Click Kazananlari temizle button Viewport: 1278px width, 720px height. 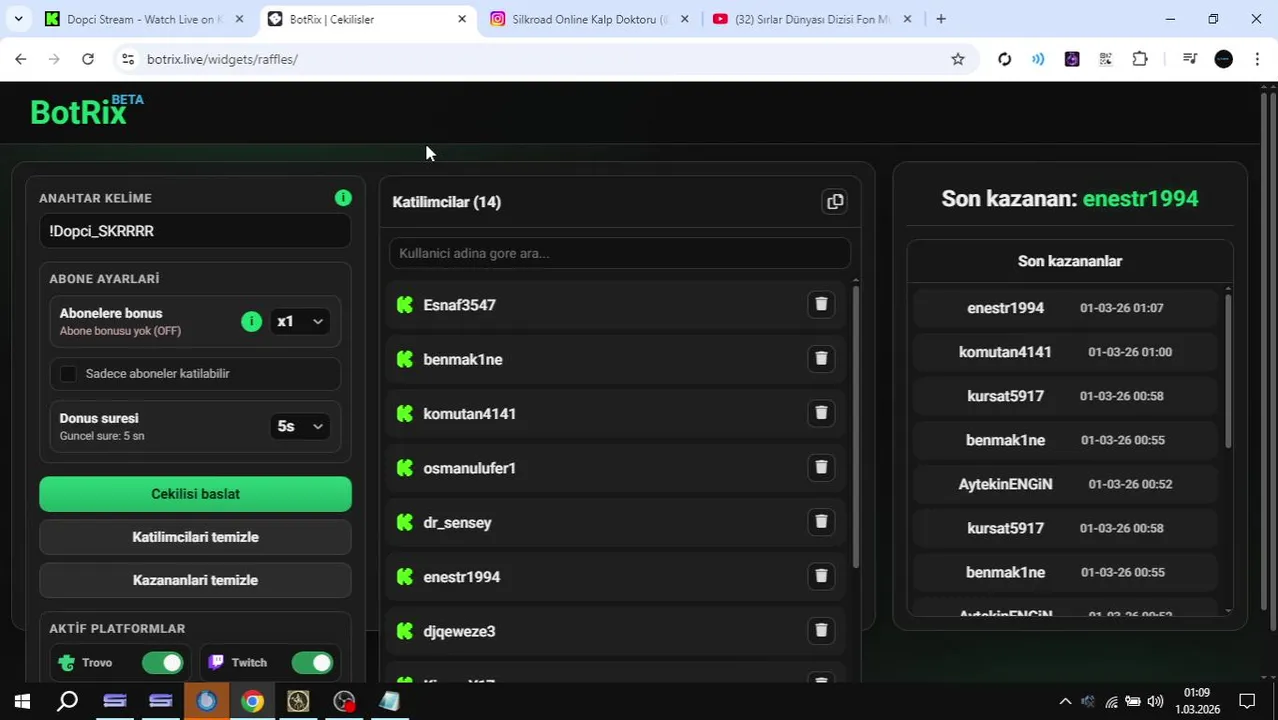pos(195,580)
